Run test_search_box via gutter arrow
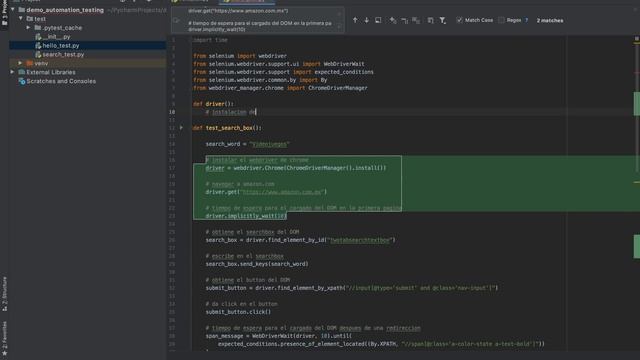Viewport: 640px width, 360px height. pos(181,128)
